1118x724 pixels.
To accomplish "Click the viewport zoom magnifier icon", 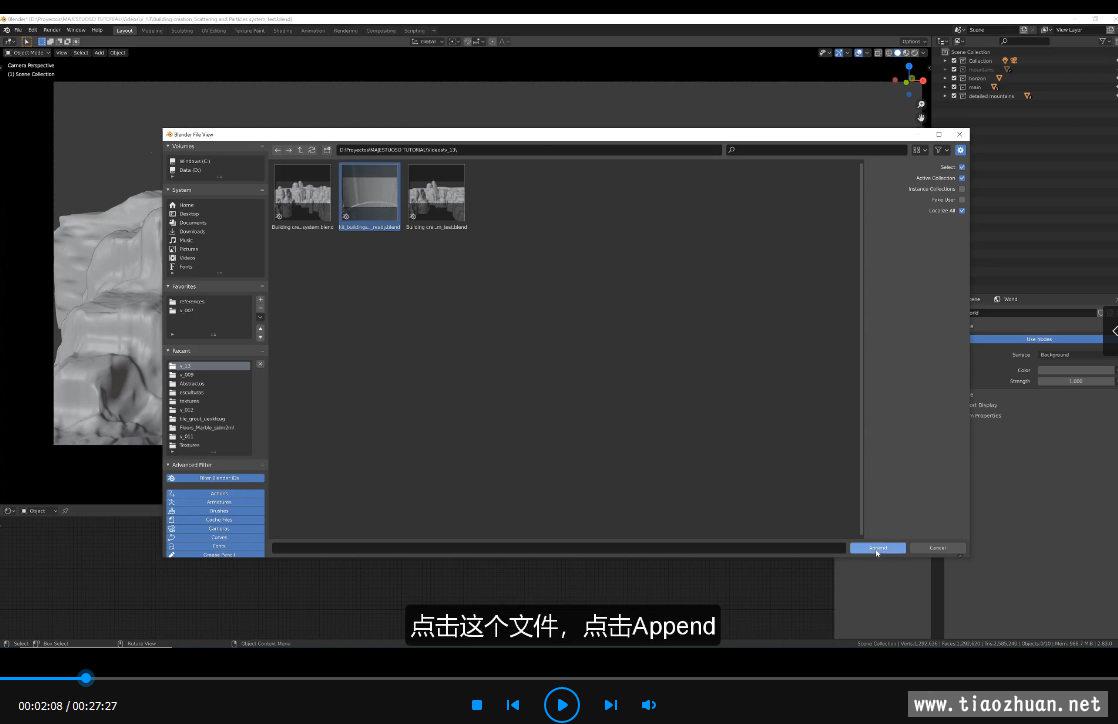I will coord(920,105).
